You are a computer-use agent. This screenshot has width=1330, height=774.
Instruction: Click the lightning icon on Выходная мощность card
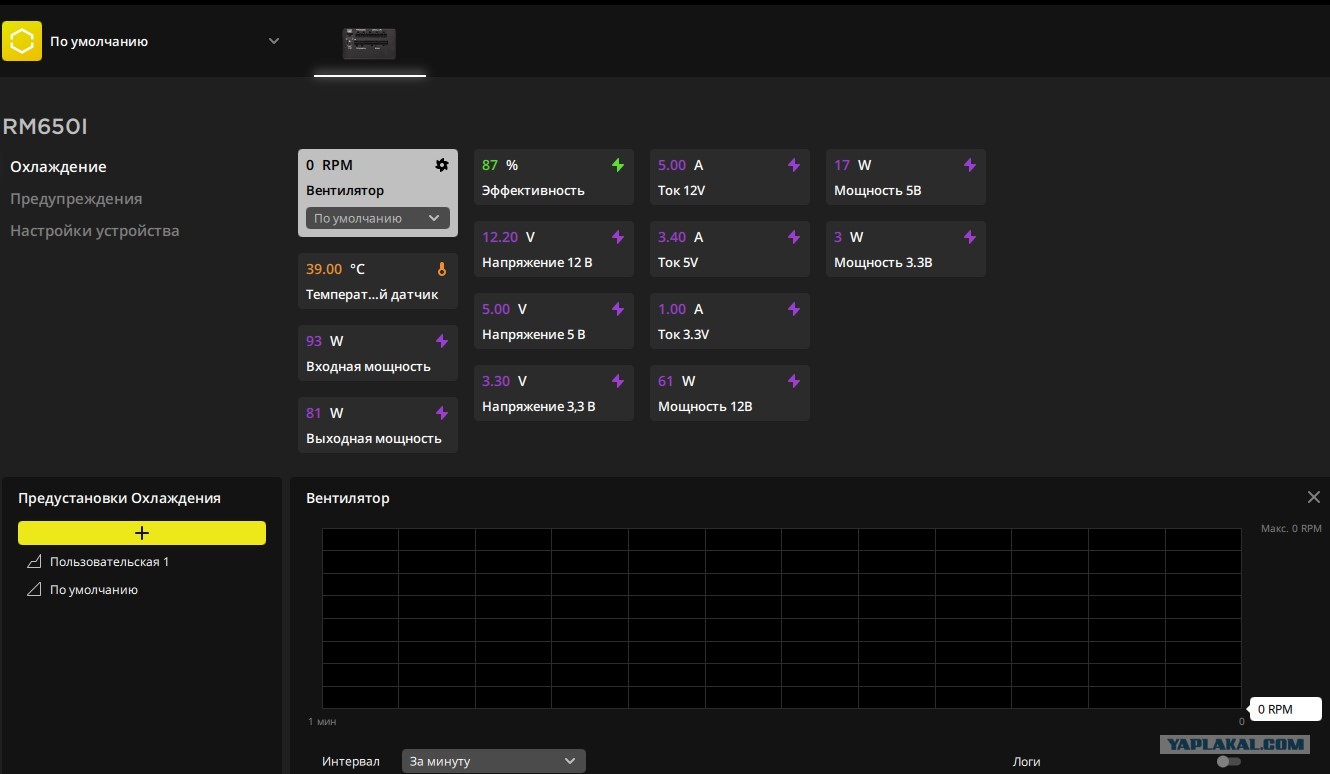tap(442, 413)
